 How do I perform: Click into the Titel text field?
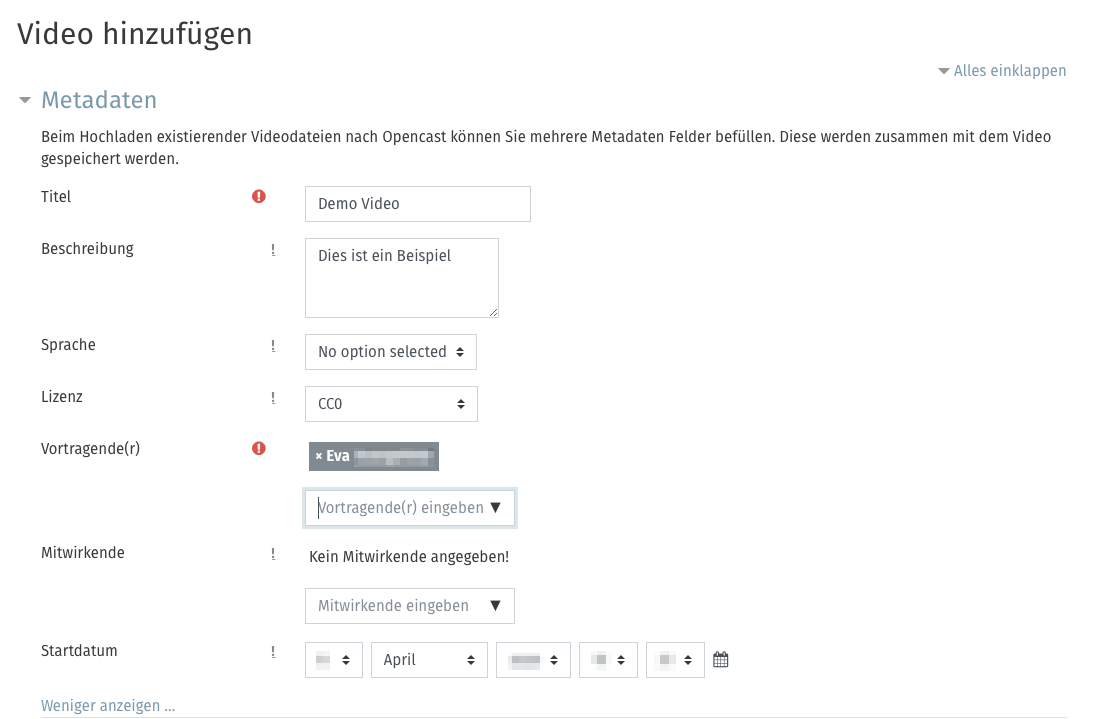pyautogui.click(x=417, y=204)
